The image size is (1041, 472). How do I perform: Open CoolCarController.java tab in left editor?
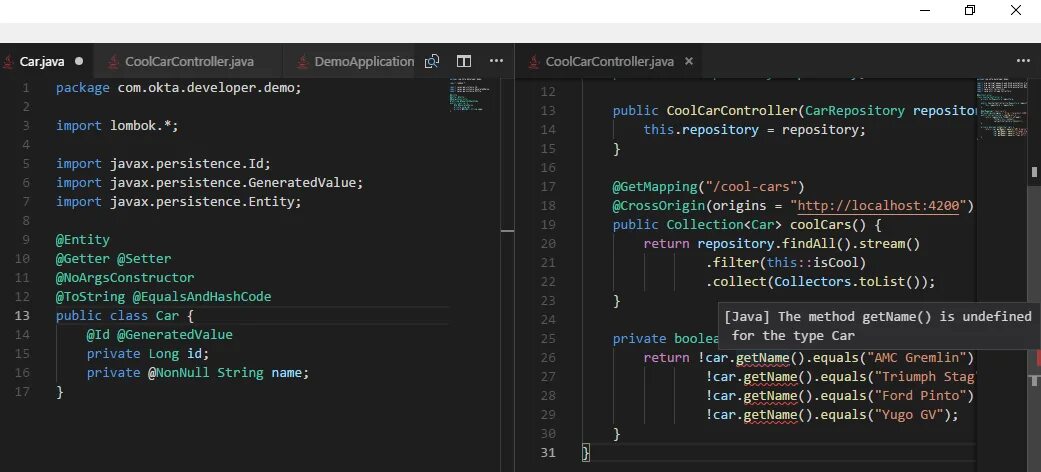[x=189, y=62]
